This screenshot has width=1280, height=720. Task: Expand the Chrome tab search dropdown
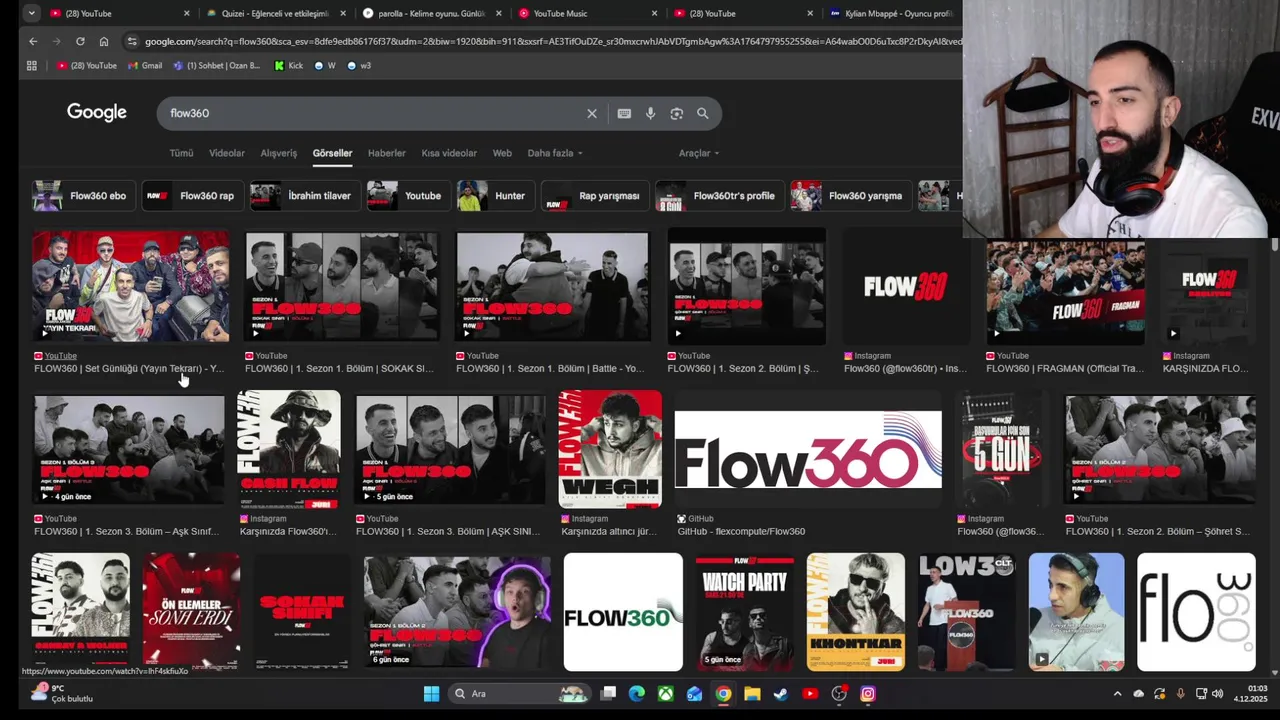click(x=32, y=13)
